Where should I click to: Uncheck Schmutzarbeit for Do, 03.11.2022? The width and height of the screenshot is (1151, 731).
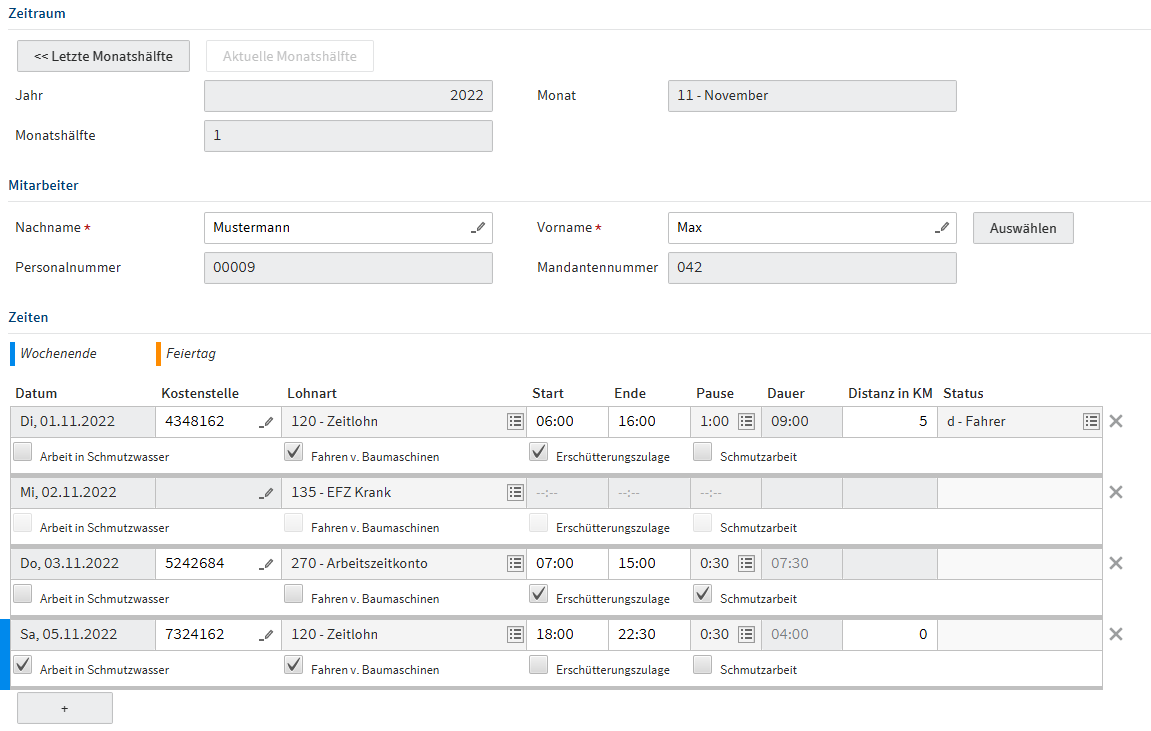703,594
